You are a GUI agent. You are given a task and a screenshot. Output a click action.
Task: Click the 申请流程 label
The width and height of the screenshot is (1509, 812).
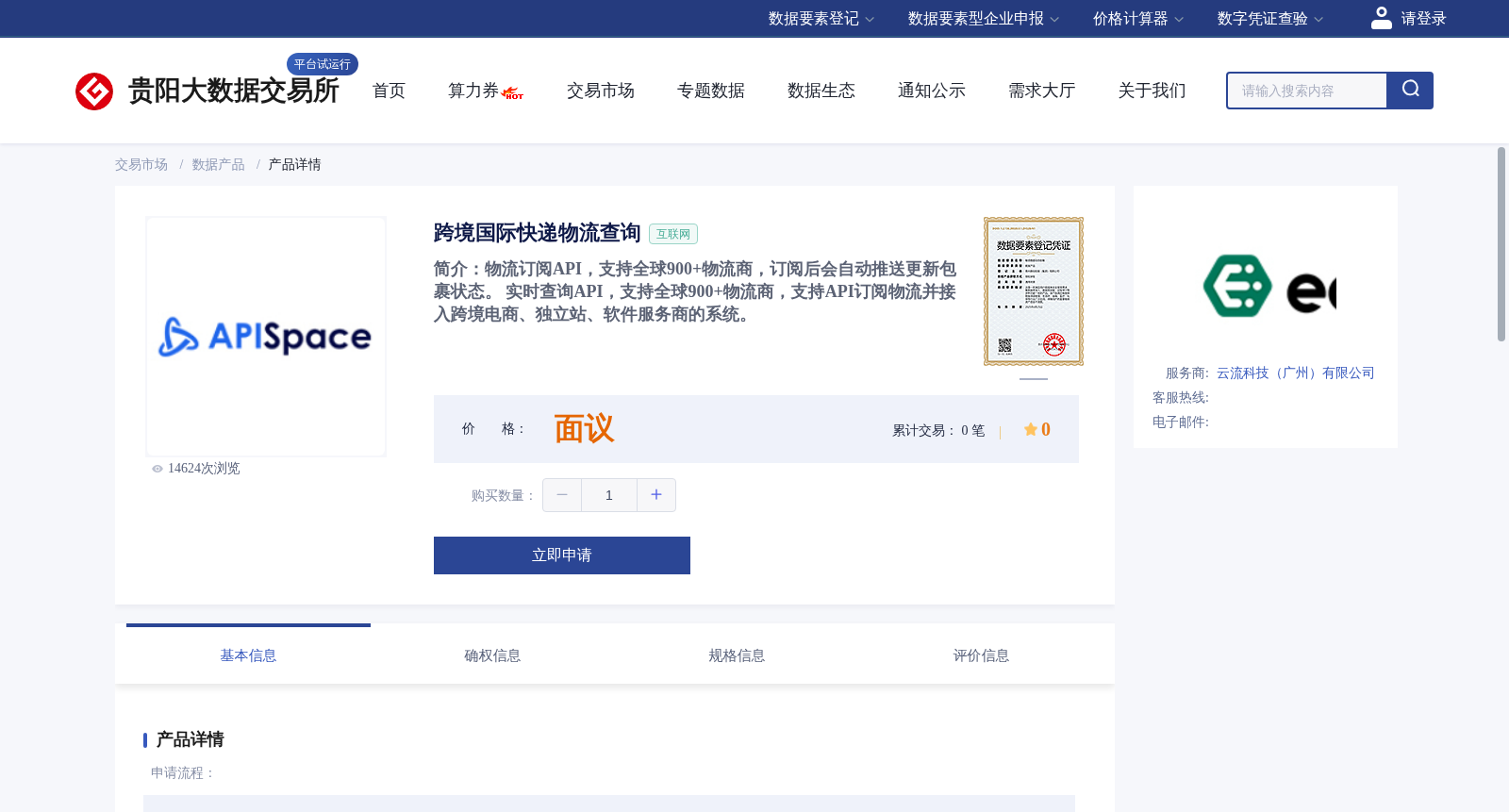tap(183, 773)
